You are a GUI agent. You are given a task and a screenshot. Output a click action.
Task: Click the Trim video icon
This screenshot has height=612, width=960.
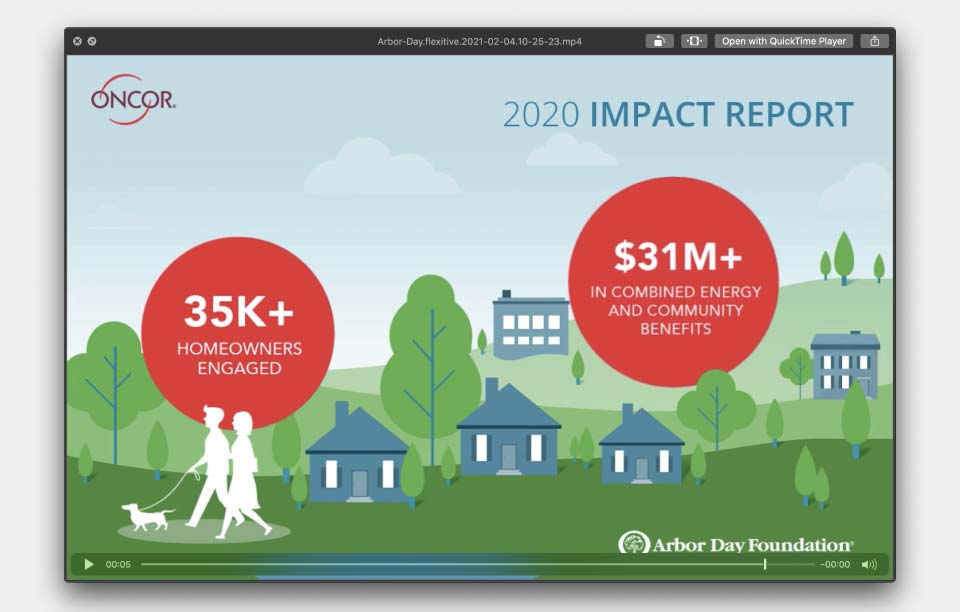click(694, 41)
